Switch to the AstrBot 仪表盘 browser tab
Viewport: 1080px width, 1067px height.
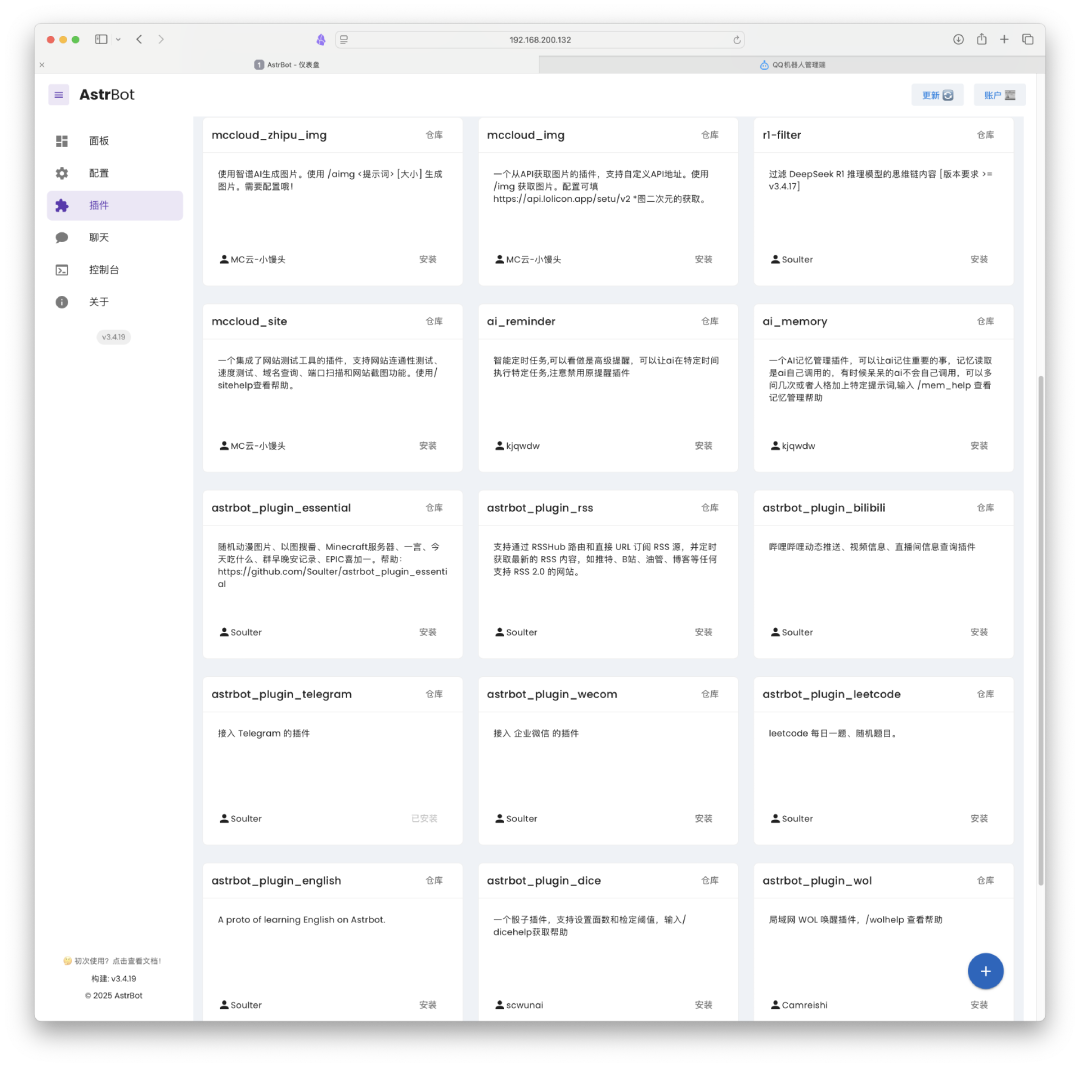pyautogui.click(x=287, y=65)
